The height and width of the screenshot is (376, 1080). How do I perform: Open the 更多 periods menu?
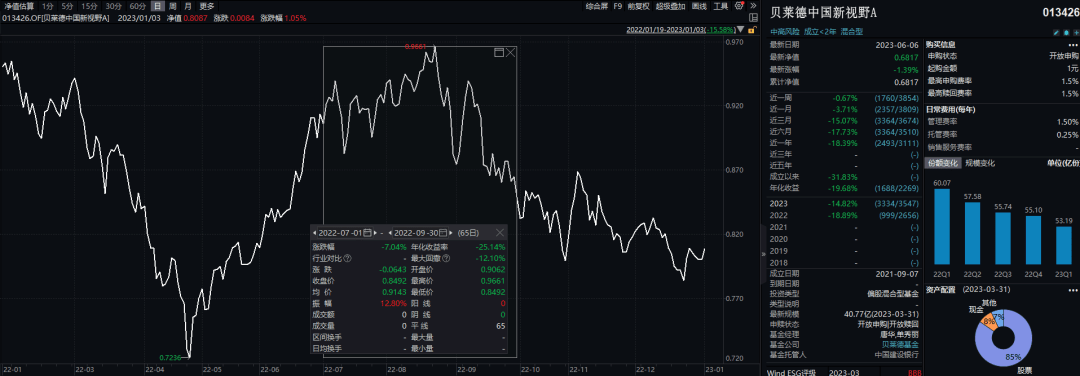(x=207, y=6)
